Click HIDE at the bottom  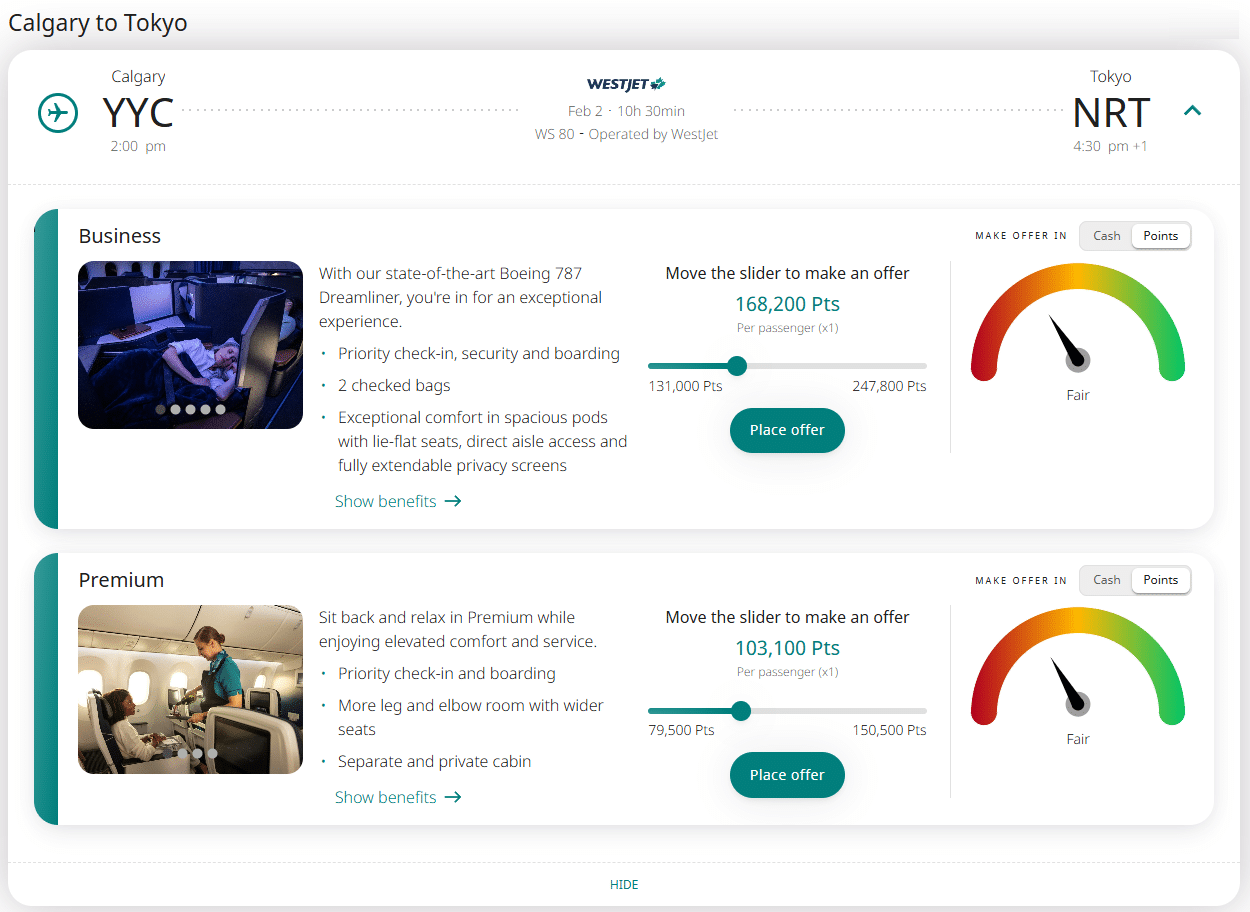[624, 885]
